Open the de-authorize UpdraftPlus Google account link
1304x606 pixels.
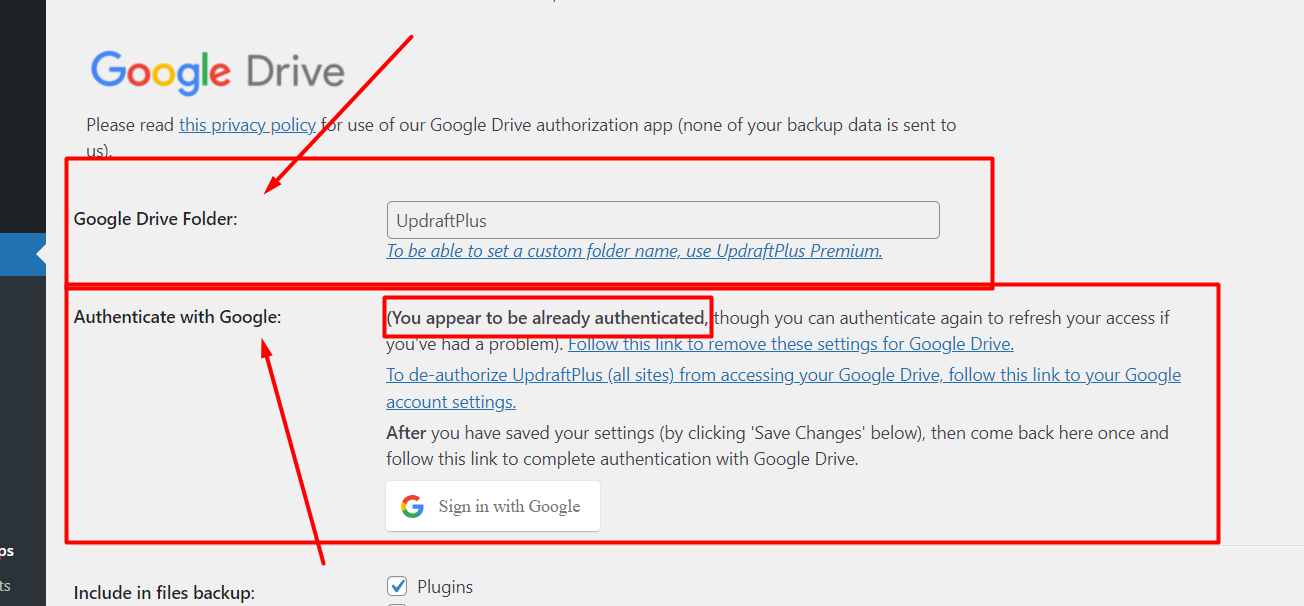click(784, 388)
